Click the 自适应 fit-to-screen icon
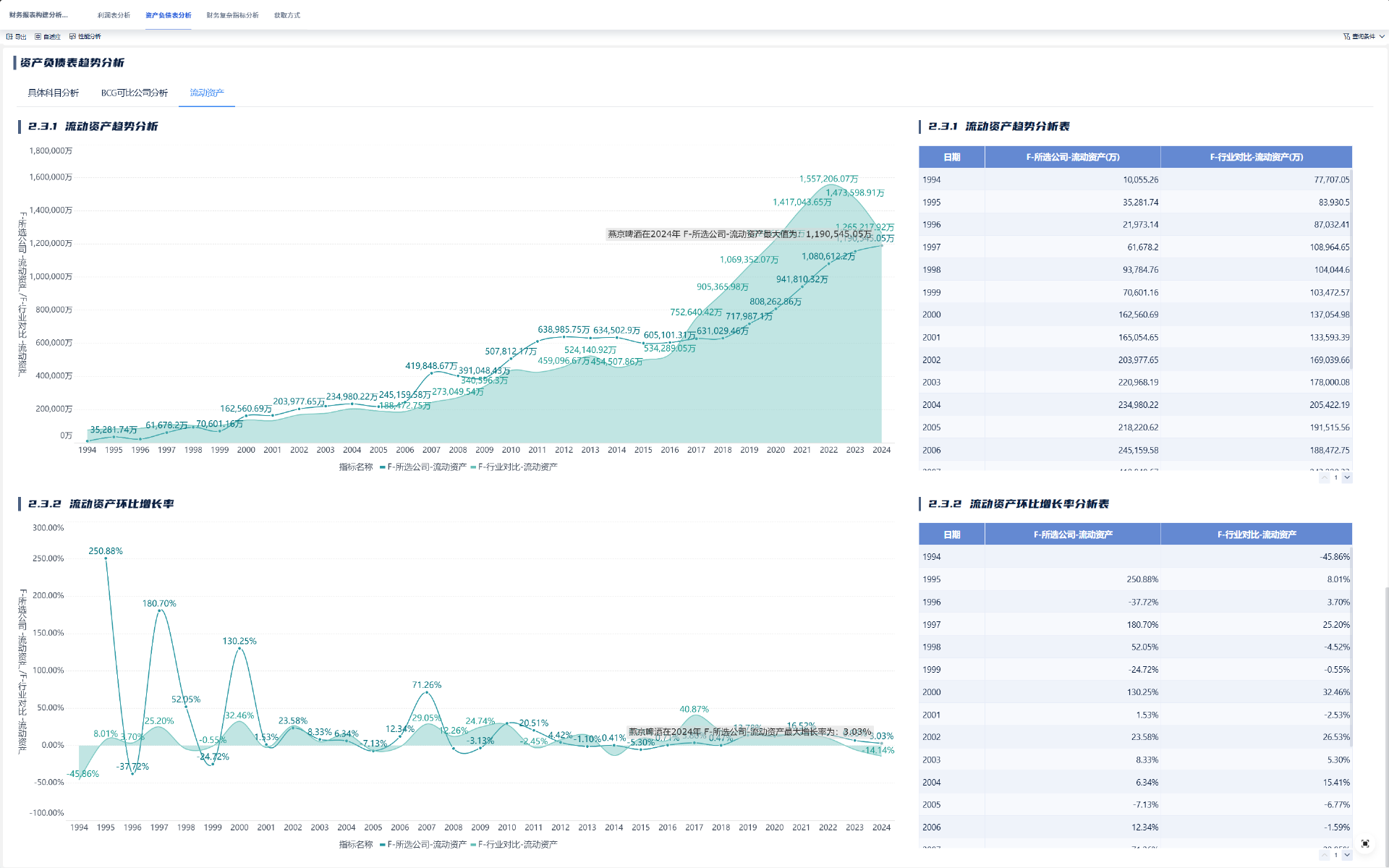The image size is (1389, 868). coord(38,36)
